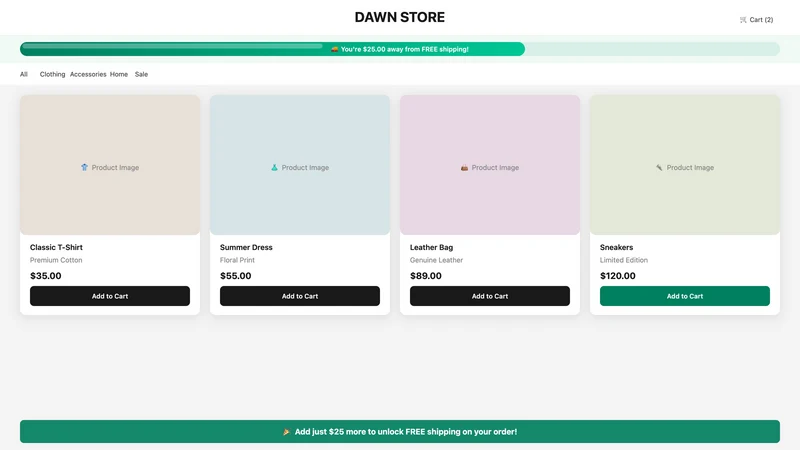View the Sale category
The image size is (800, 450).
click(141, 74)
